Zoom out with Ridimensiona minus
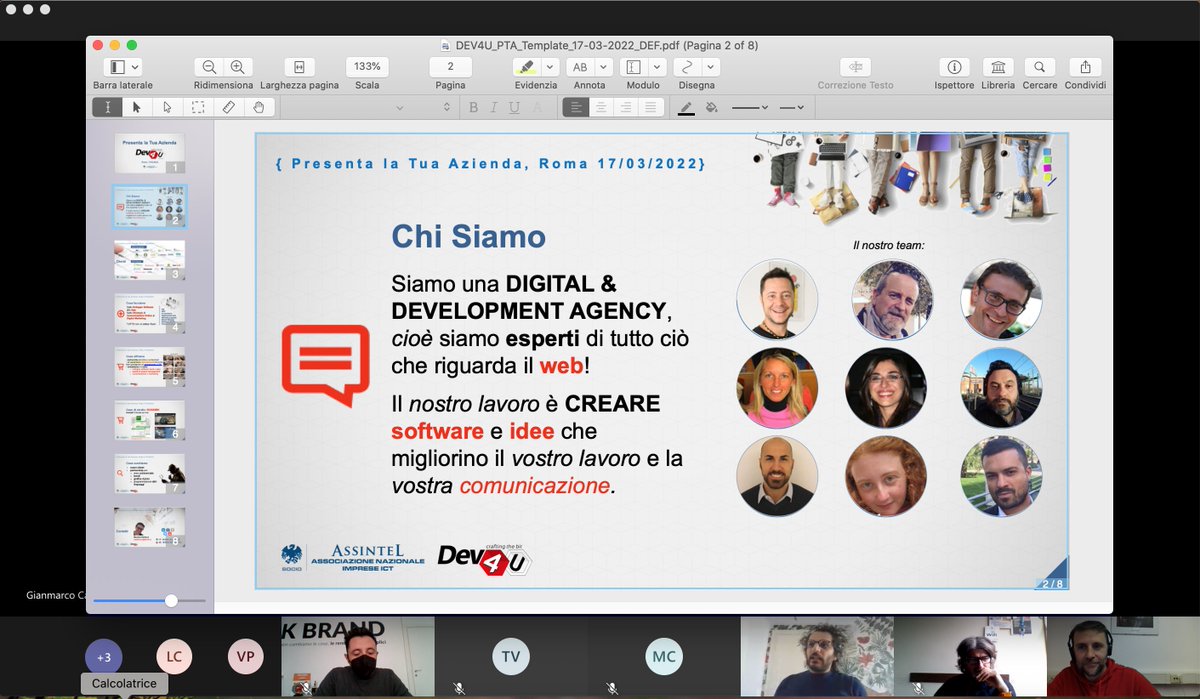1200x699 pixels. point(209,67)
